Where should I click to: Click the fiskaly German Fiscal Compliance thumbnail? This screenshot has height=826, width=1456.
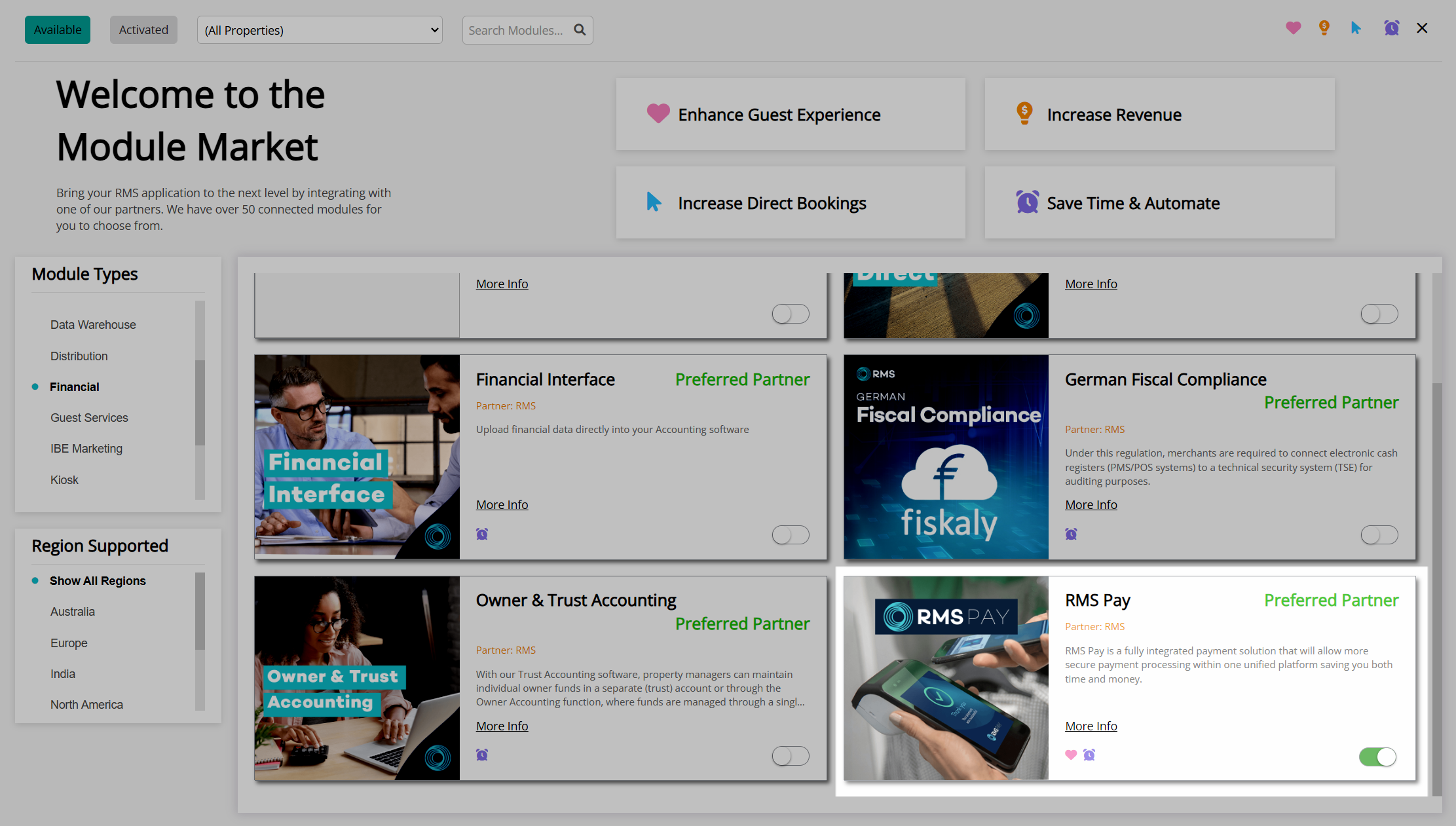click(x=946, y=457)
